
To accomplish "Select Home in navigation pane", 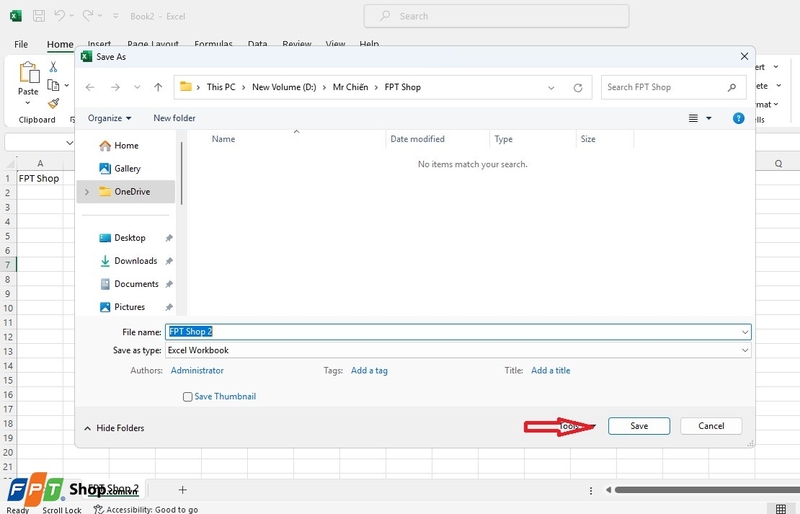I will pos(126,145).
